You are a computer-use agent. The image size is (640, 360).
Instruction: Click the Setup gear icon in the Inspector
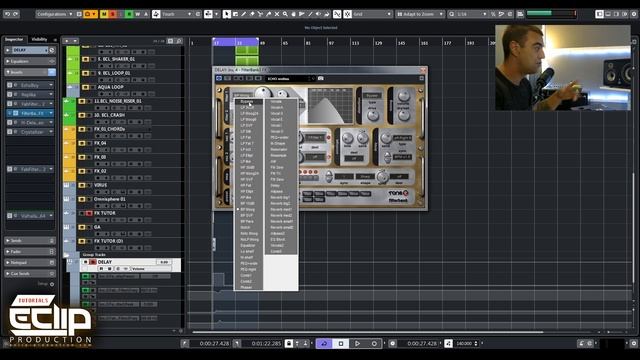coord(51,284)
